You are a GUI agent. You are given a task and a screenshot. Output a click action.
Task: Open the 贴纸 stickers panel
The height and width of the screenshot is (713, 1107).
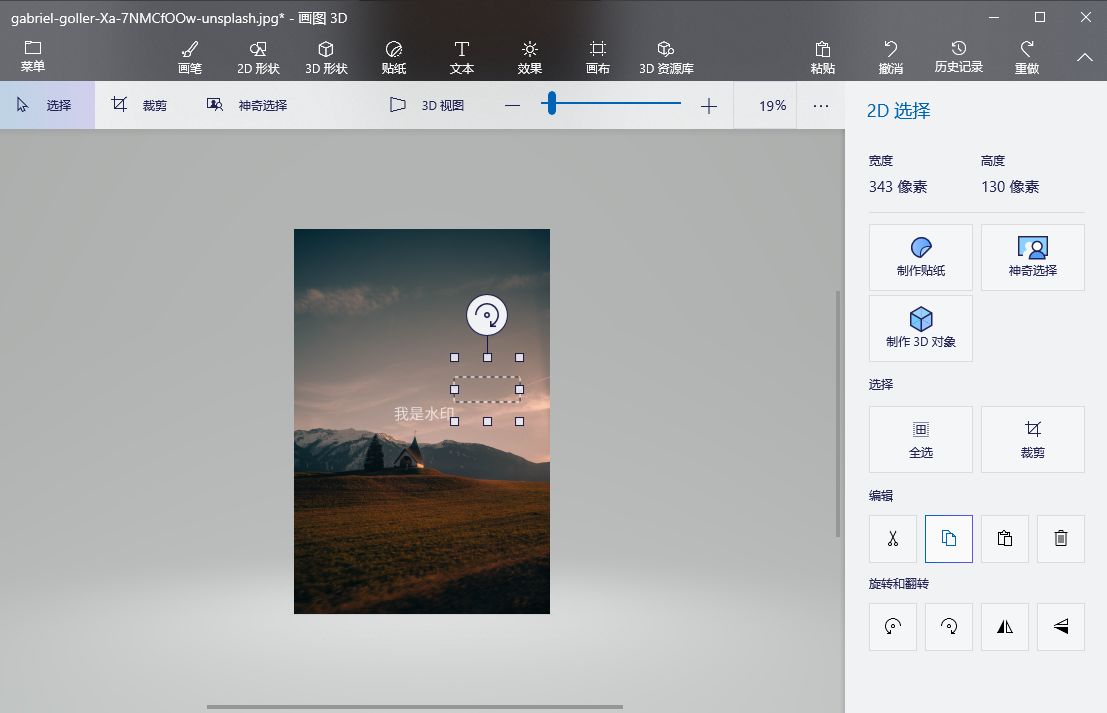394,57
